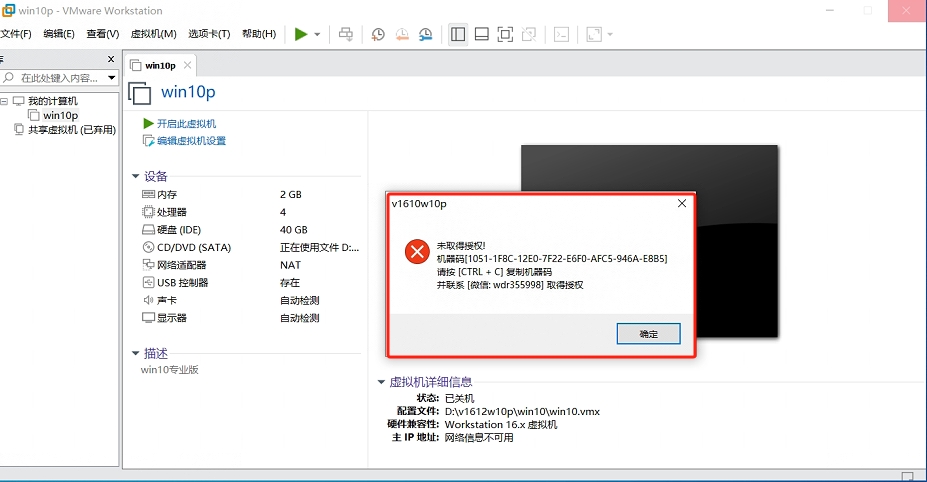Collapse the 虚拟机详细信息 section

coord(381,382)
